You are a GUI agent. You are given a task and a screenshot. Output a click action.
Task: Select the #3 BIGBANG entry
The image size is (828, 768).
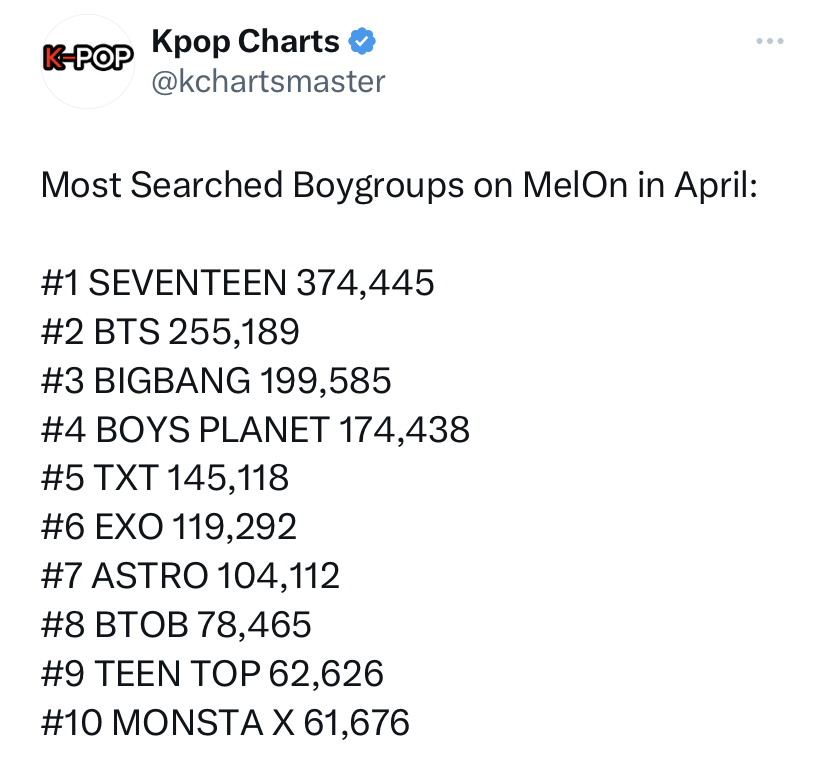pos(216,380)
